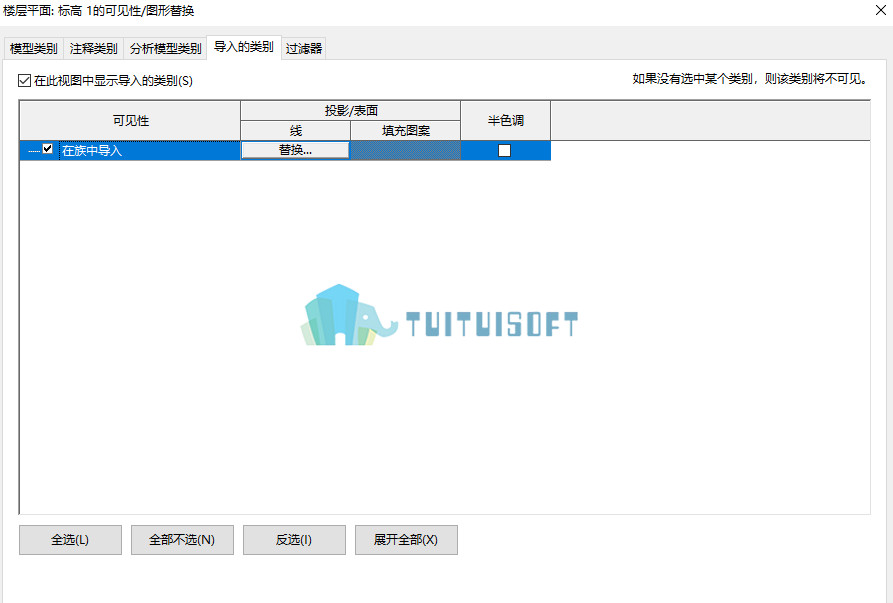Screen dimensions: 893x603
Task: Click the 填充图案 column header
Action: coord(405,130)
